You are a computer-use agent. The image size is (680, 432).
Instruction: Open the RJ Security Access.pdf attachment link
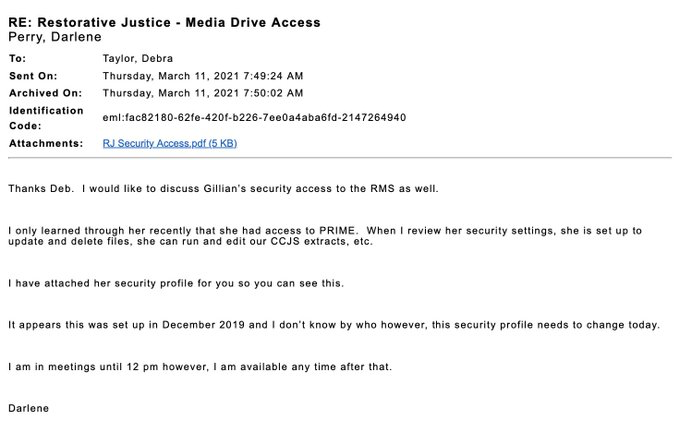[170, 144]
